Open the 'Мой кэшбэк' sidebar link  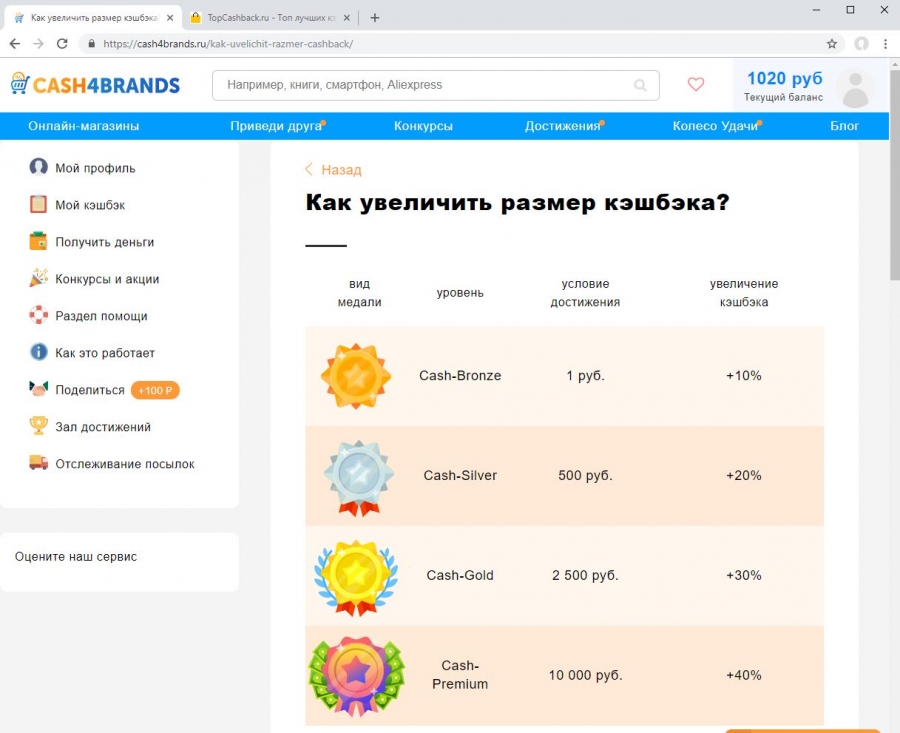click(90, 205)
